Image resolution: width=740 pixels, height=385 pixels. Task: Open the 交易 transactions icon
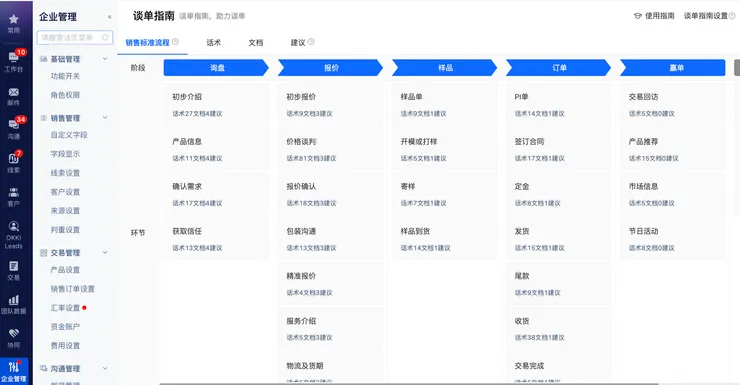tap(14, 266)
